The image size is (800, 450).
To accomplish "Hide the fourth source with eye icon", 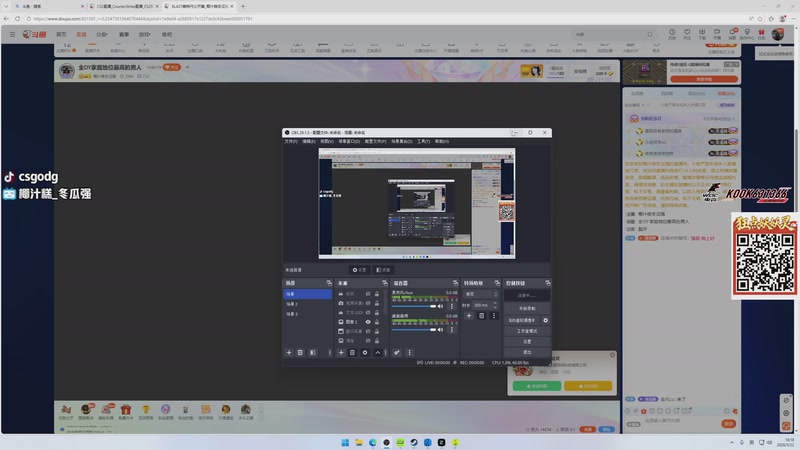I will click(x=368, y=322).
